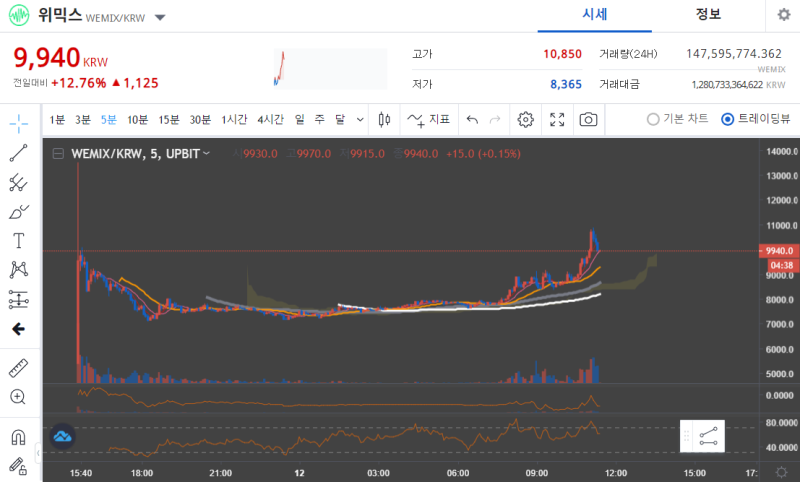Select the 15분 interval
The height and width of the screenshot is (482, 800).
pyautogui.click(x=169, y=120)
